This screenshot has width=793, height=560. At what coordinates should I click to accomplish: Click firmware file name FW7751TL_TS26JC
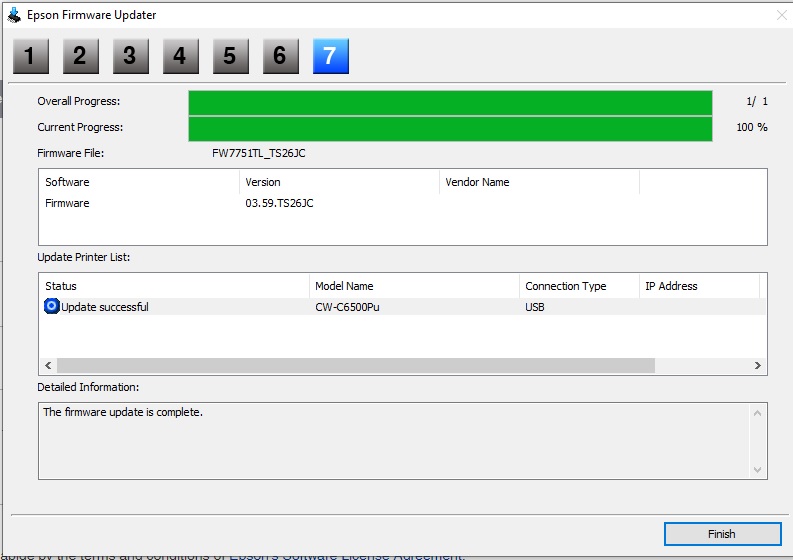[258, 153]
